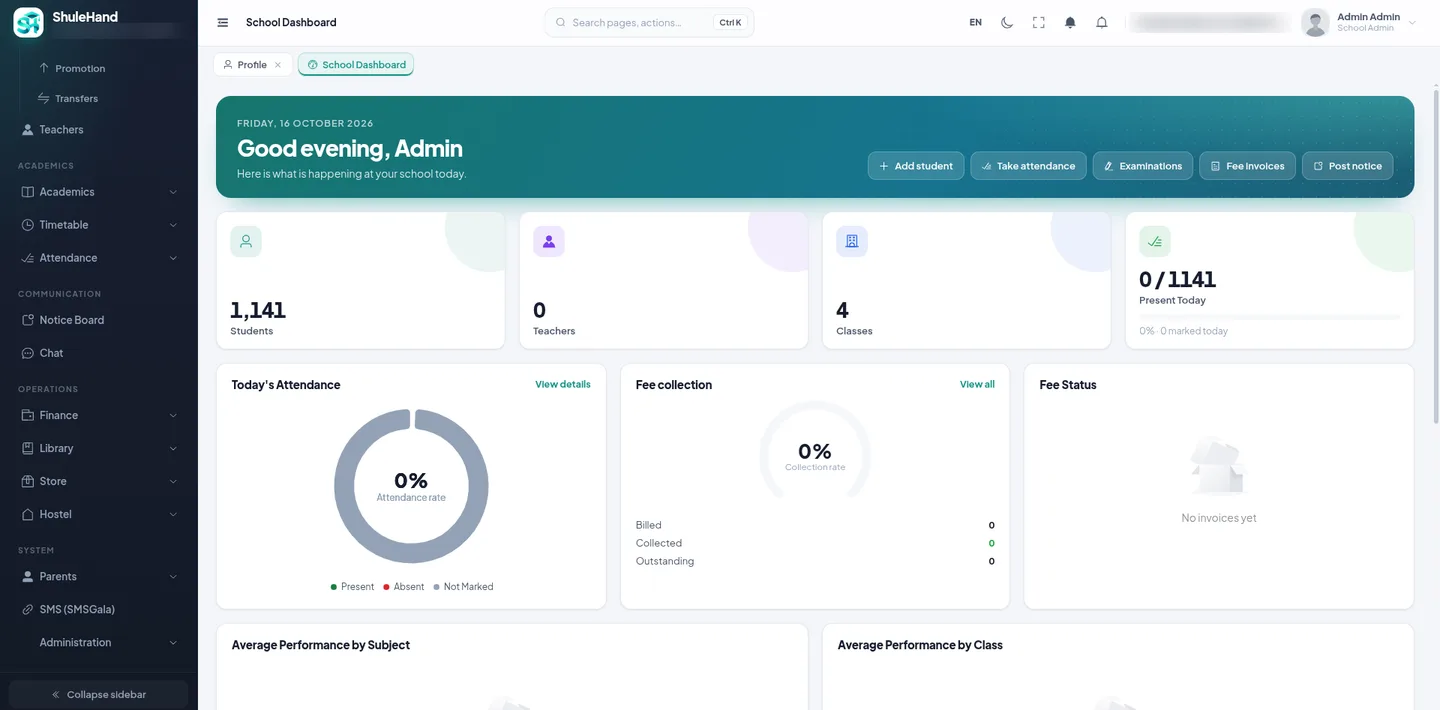Expand the Library submenu chevron
This screenshot has height=710, width=1440.
(173, 448)
